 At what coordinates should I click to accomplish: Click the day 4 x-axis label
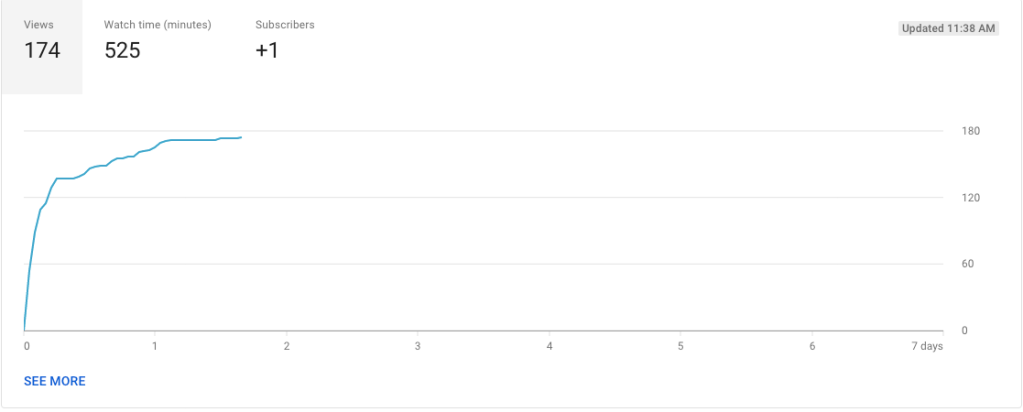point(549,346)
